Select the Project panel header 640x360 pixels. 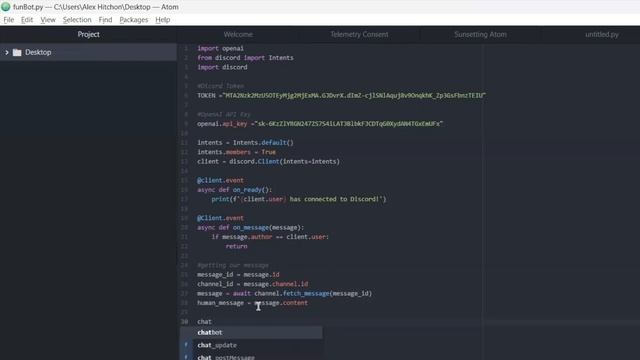click(x=88, y=35)
